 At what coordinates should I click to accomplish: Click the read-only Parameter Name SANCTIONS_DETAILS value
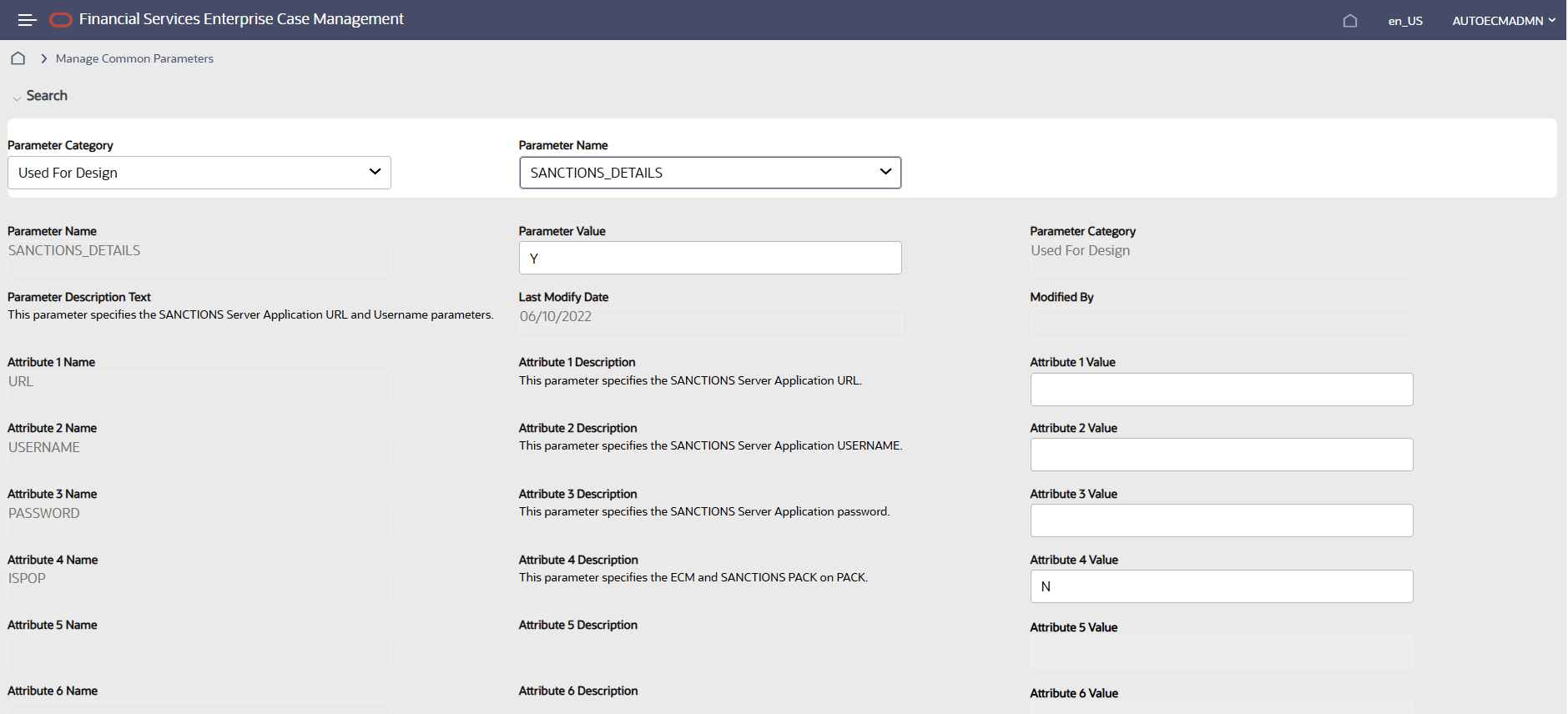point(74,251)
